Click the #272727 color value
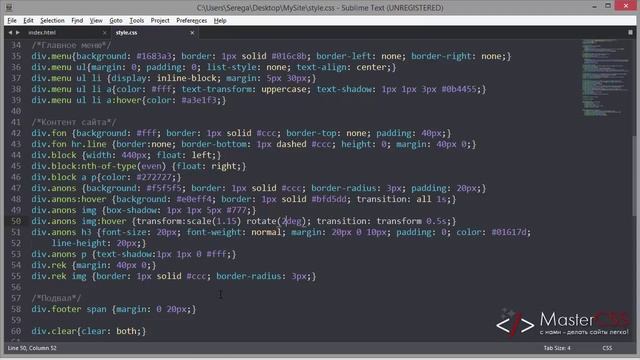 (154, 178)
